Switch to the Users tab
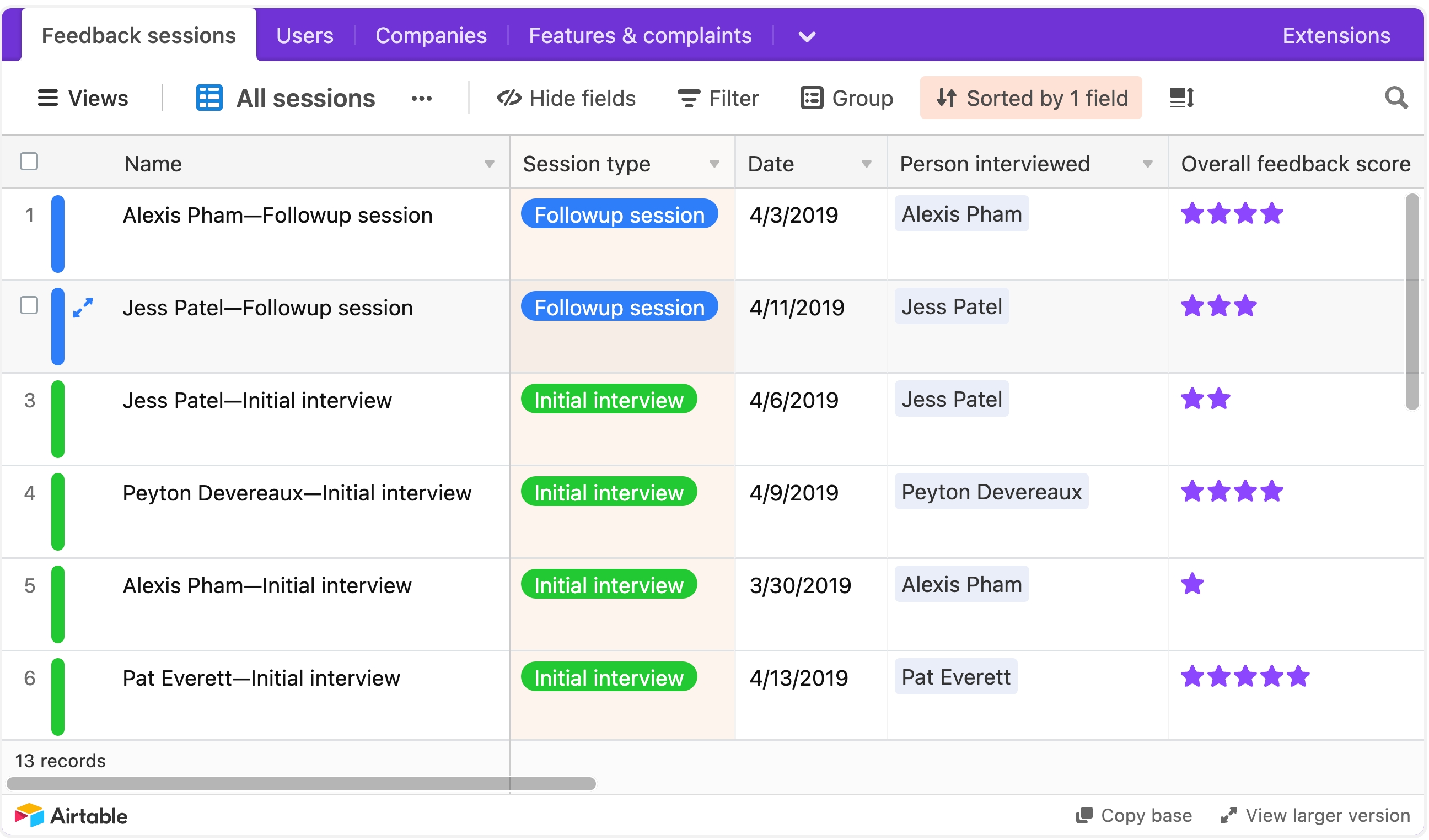The width and height of the screenshot is (1429, 840). (305, 35)
